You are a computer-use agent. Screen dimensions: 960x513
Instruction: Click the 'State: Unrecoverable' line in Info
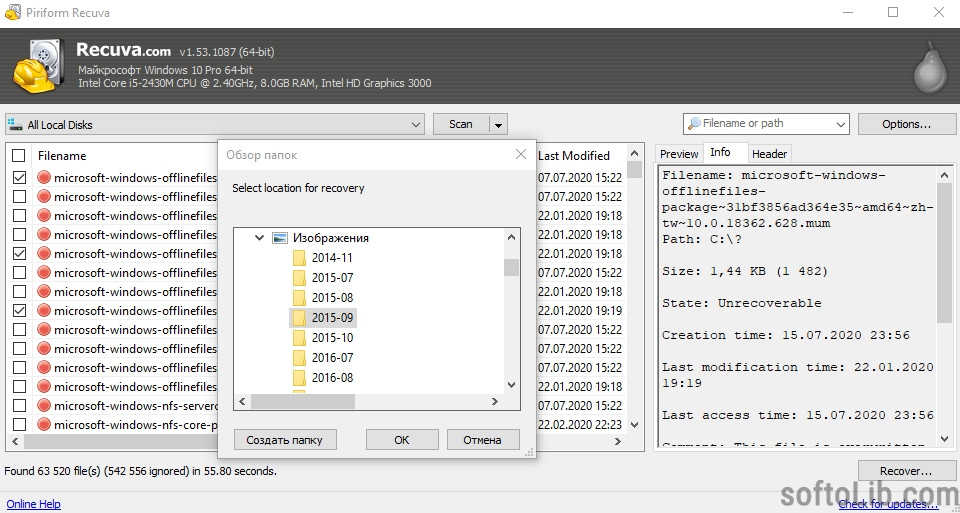coord(741,303)
